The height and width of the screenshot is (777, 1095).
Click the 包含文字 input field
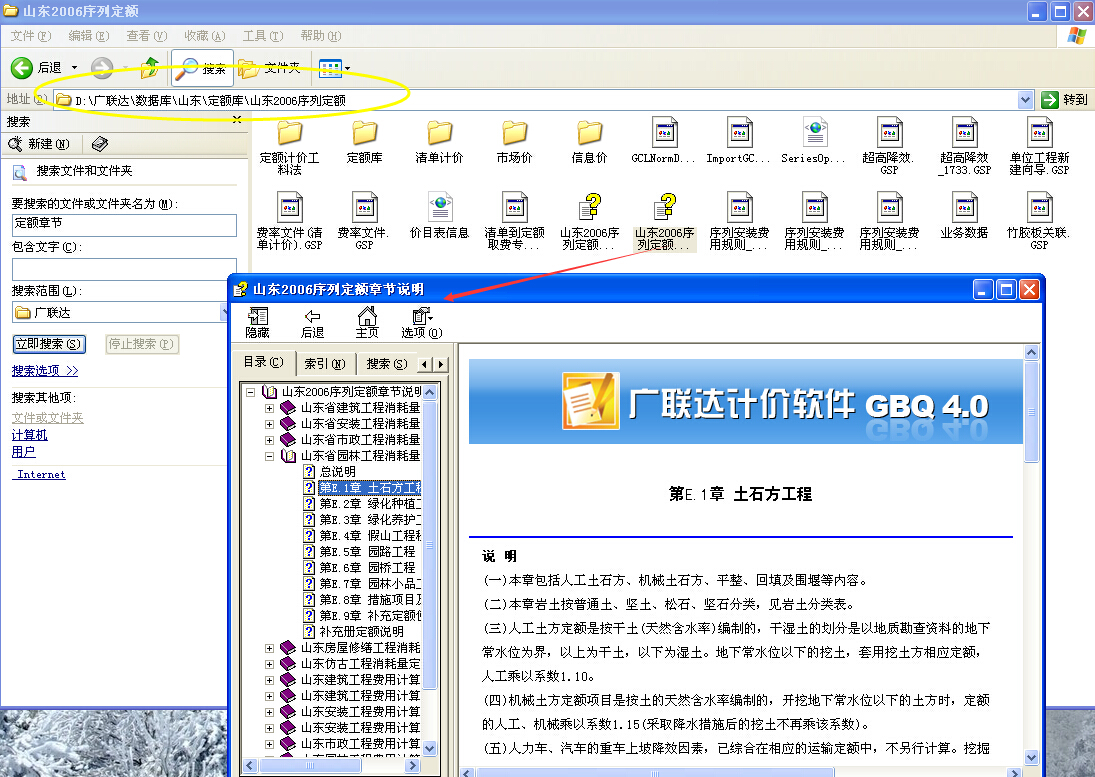point(124,268)
